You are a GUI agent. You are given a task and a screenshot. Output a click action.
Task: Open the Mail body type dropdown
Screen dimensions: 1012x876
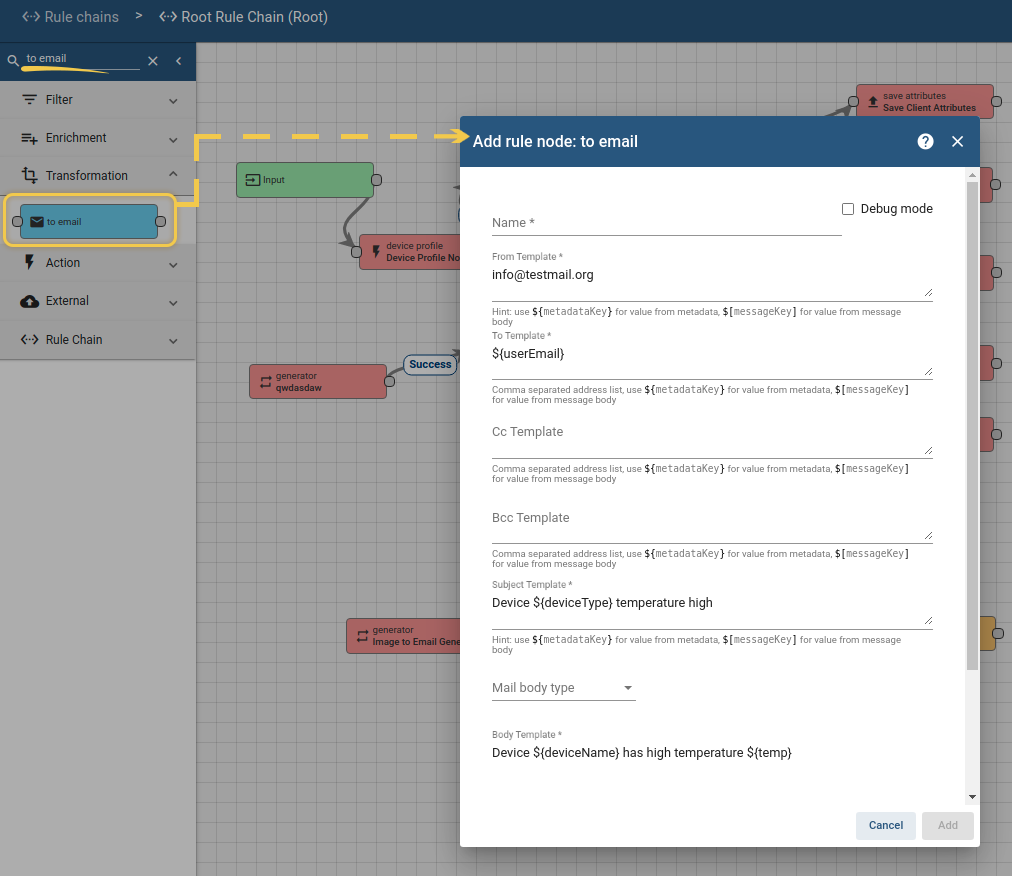[563, 688]
